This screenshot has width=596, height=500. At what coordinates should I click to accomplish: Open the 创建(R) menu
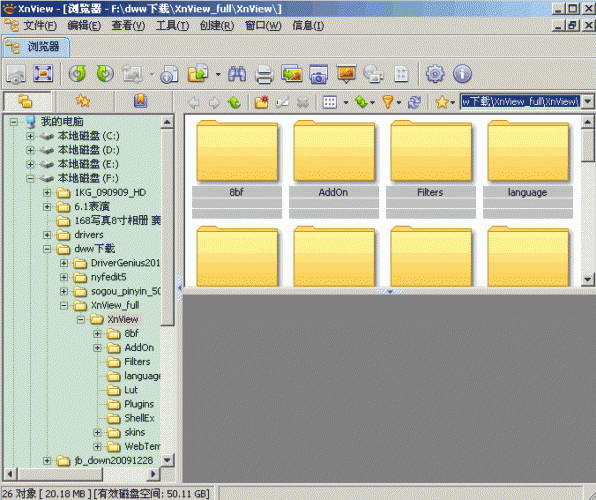(217, 25)
